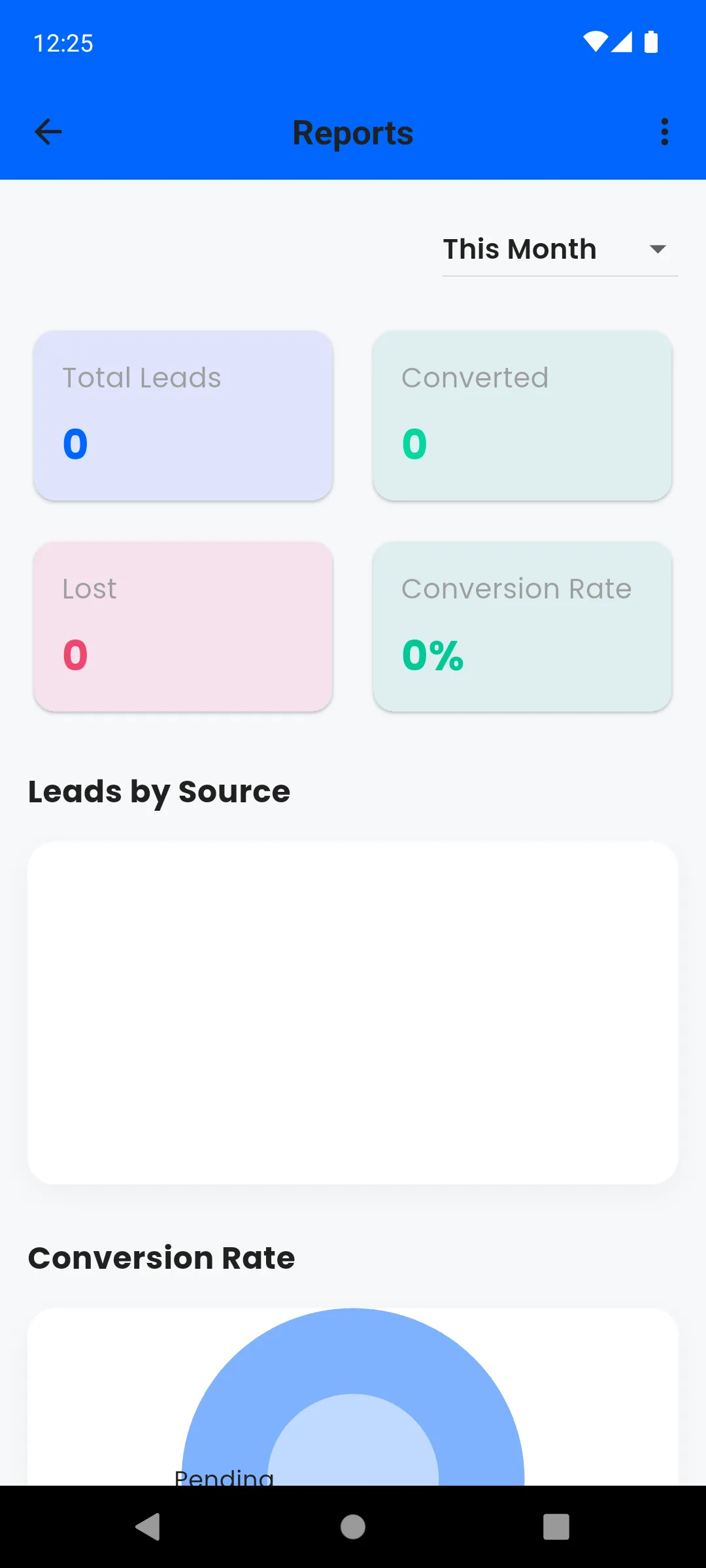
Task: Tap the Android back navigation button
Action: [x=149, y=1527]
